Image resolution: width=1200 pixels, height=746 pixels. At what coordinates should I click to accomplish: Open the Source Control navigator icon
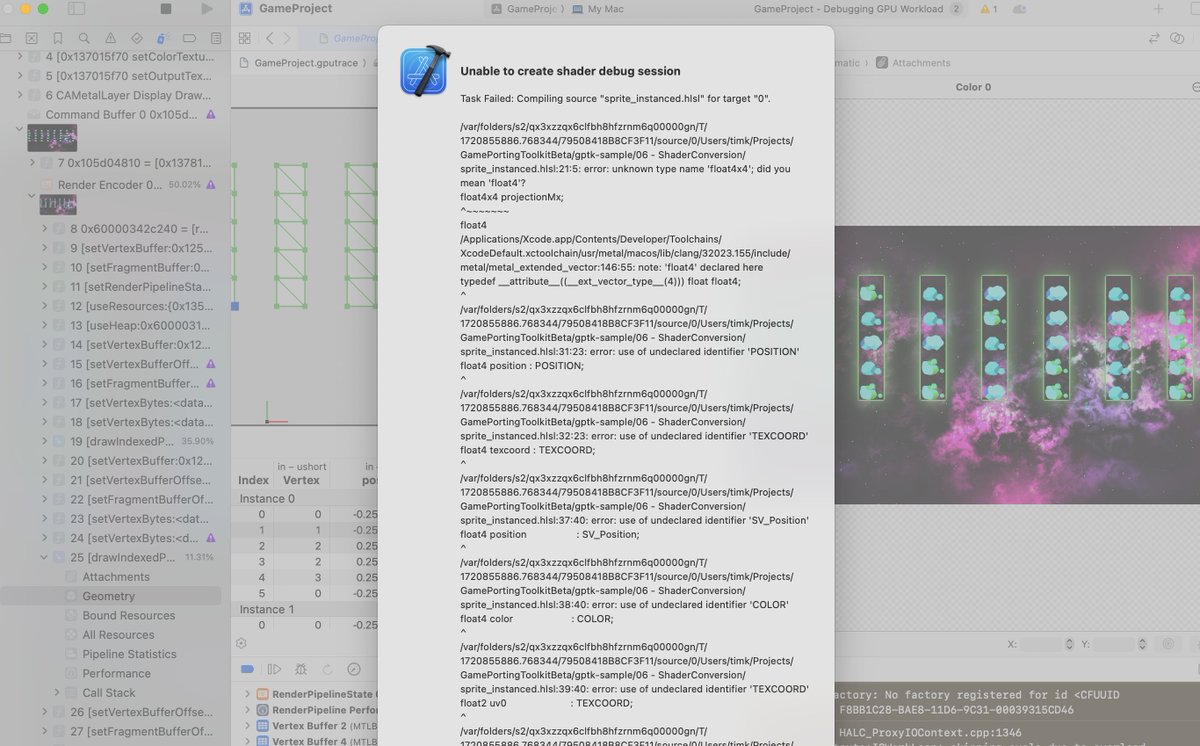point(32,38)
